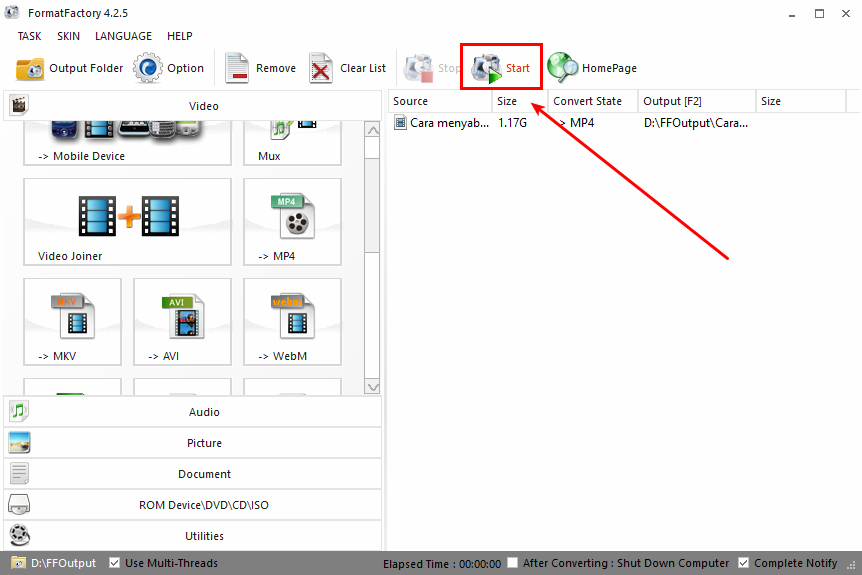
Task: Choose the -> WebM conversion tile
Action: tap(292, 322)
